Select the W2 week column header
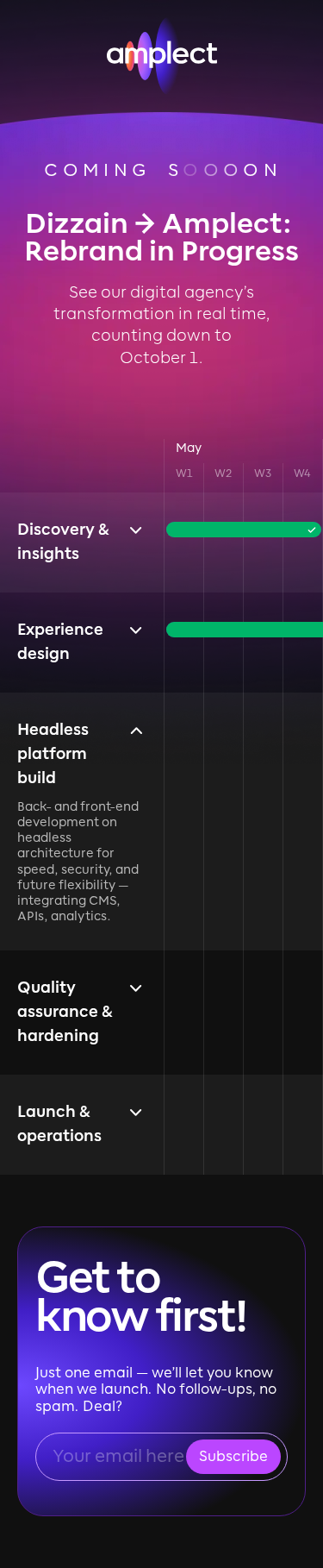 [x=223, y=473]
